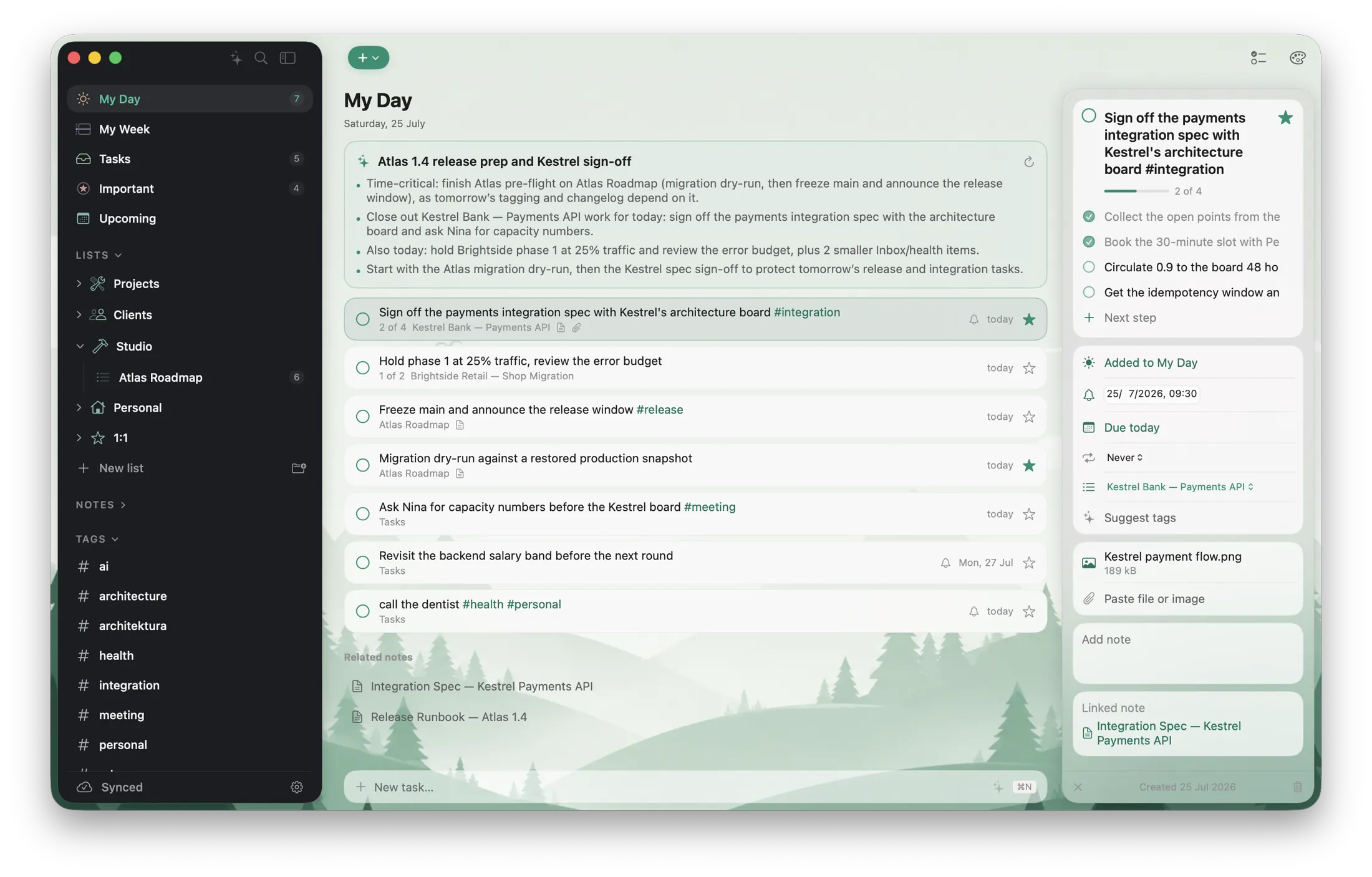Open the green add button dropdown
The image size is (1372, 877).
click(368, 58)
